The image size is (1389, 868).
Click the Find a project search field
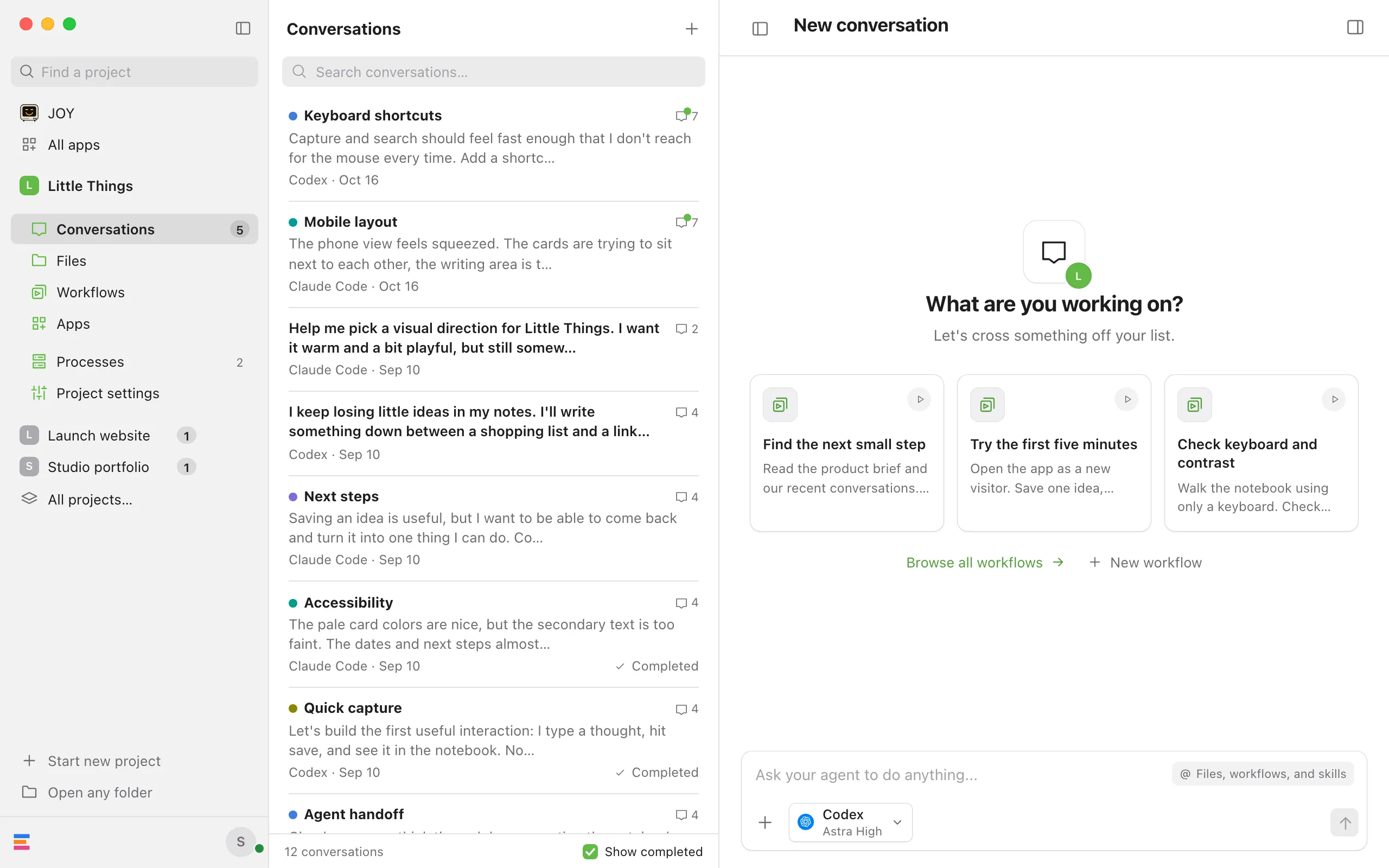(135, 72)
